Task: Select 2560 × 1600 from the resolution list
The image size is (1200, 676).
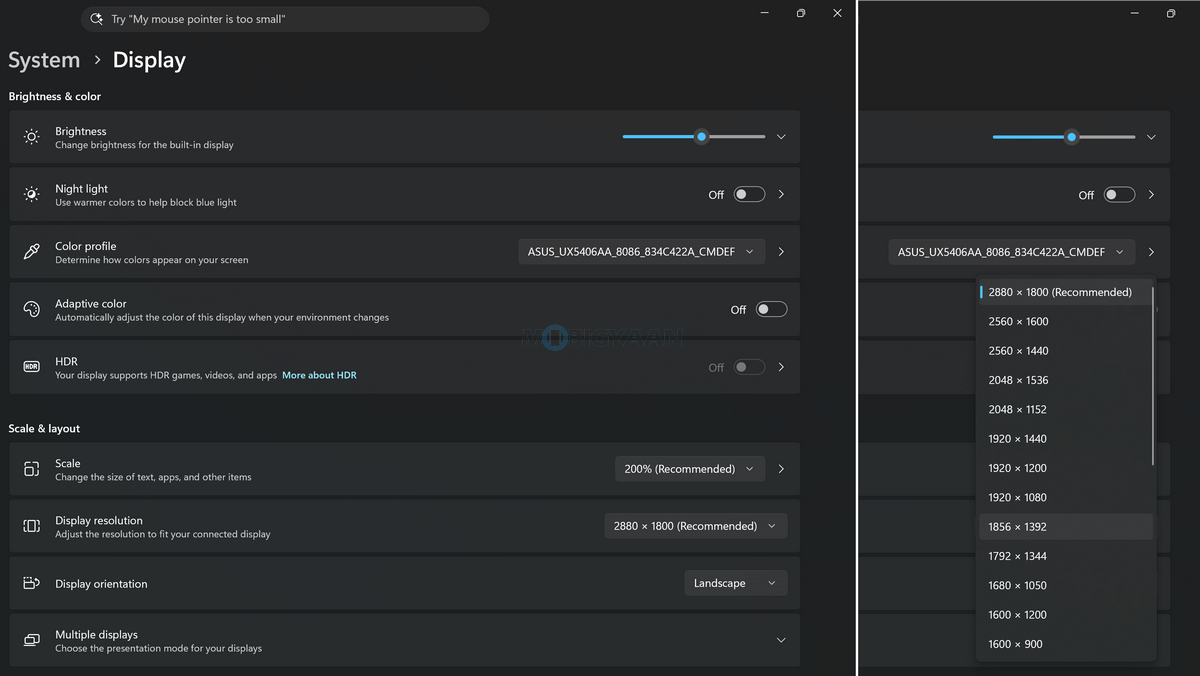Action: point(1065,322)
